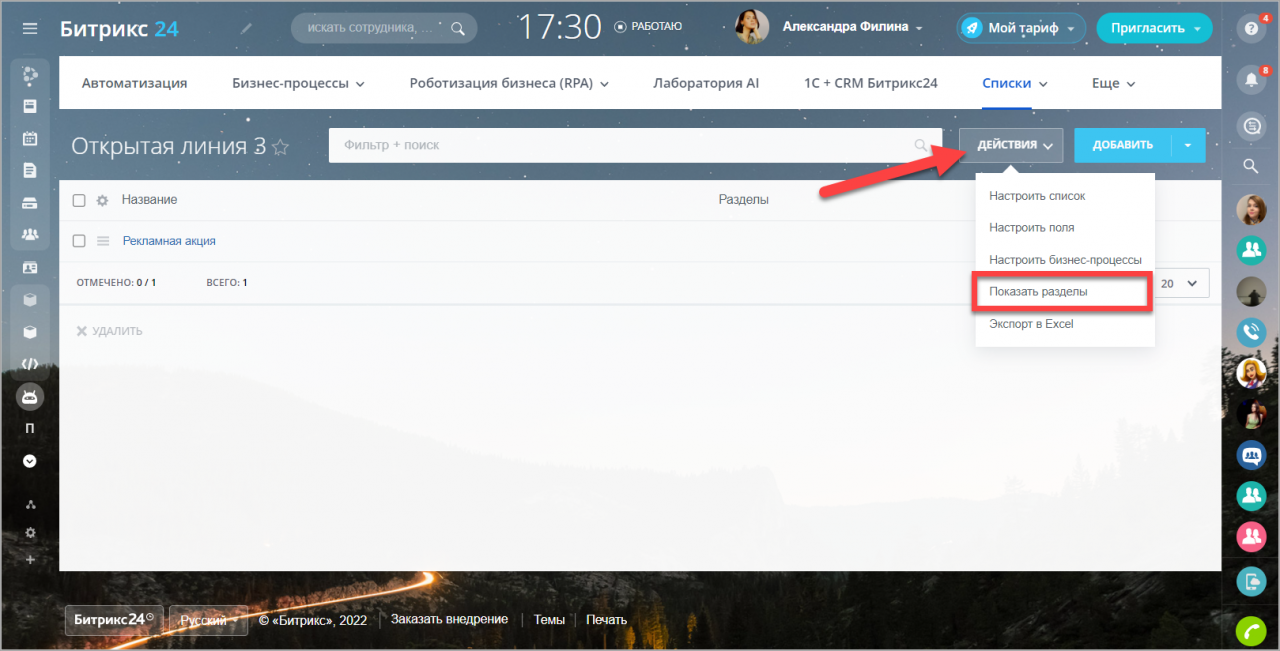Select Показать разделы menu item
Image resolution: width=1280 pixels, height=651 pixels.
1038,292
